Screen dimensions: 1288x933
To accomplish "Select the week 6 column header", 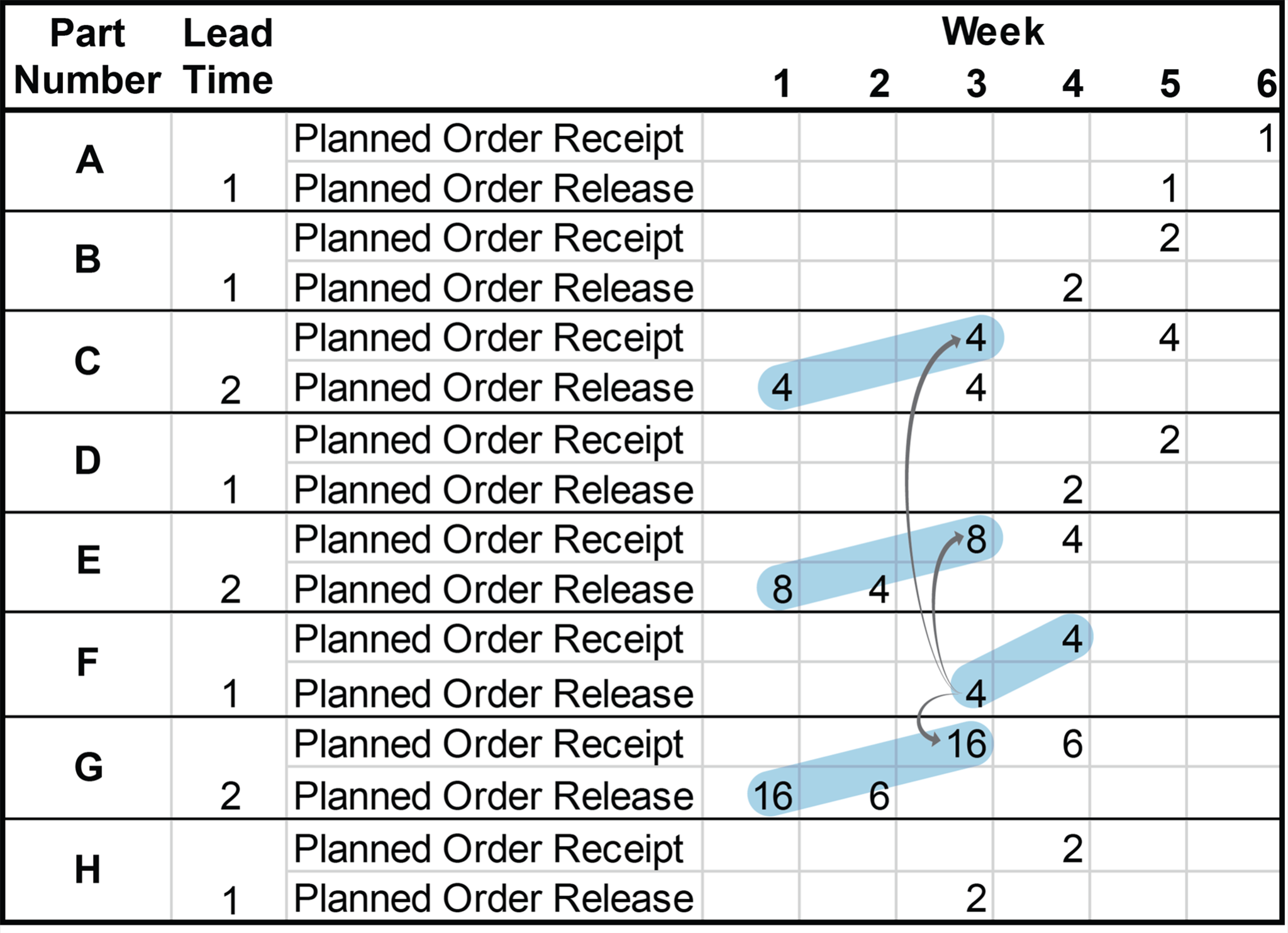I will (1267, 84).
